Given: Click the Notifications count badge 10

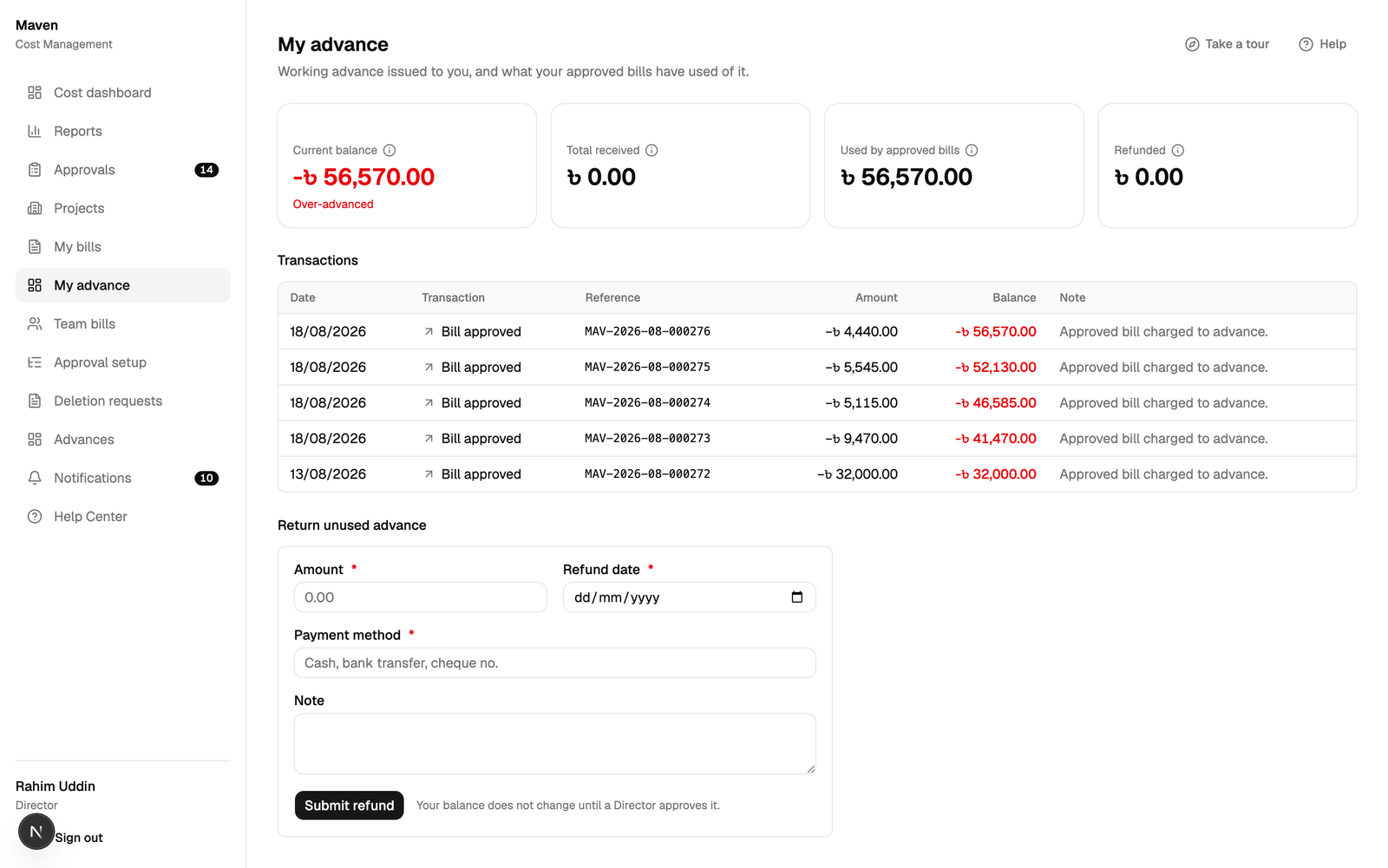Looking at the screenshot, I should pyautogui.click(x=206, y=478).
